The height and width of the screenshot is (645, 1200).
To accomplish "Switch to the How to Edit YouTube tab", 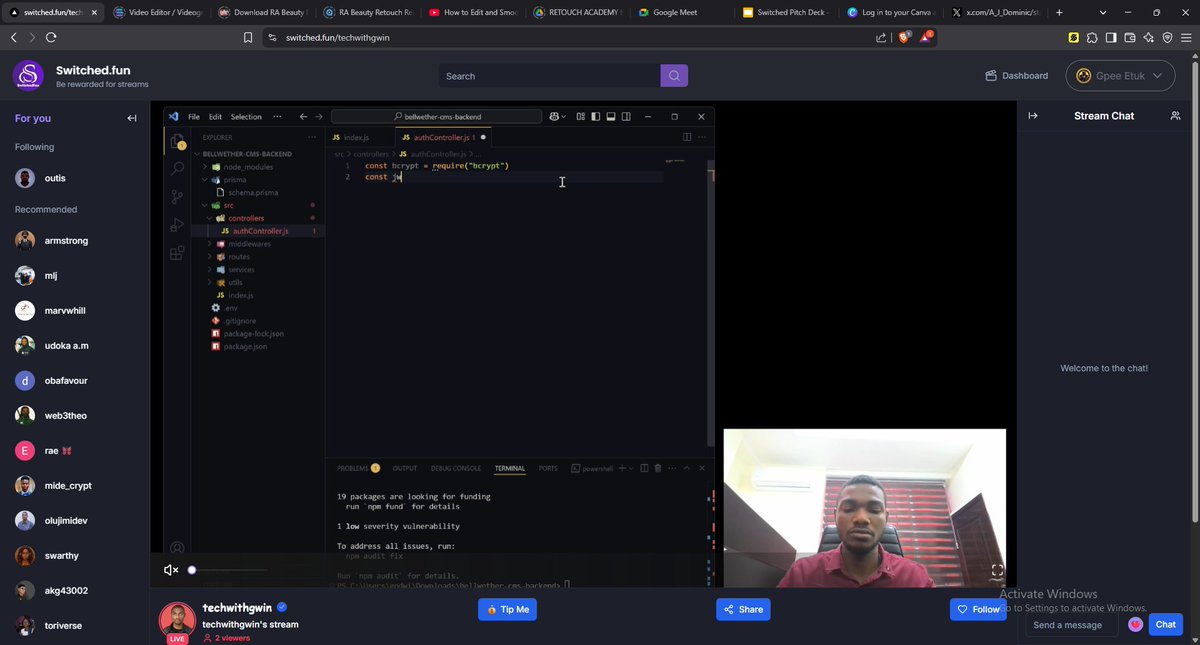I will pyautogui.click(x=471, y=12).
